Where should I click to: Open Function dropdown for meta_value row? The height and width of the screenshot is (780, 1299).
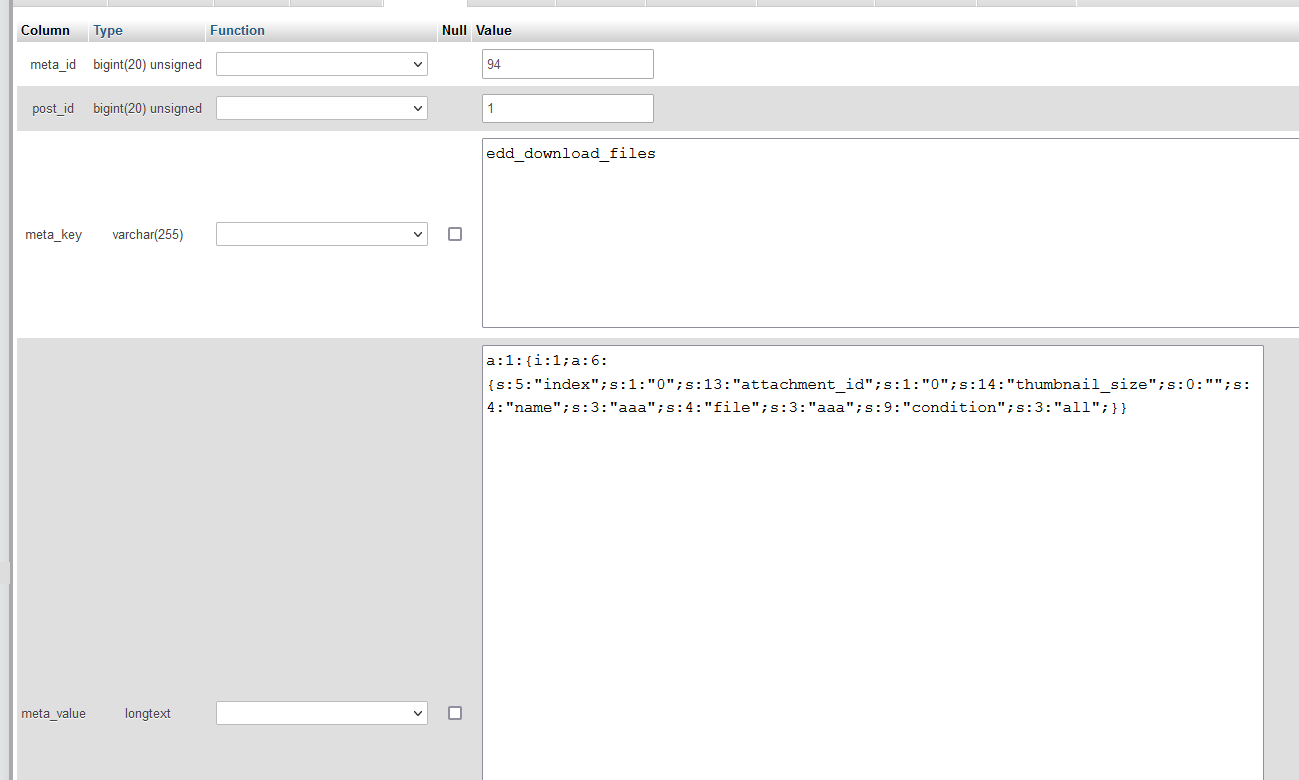click(322, 713)
